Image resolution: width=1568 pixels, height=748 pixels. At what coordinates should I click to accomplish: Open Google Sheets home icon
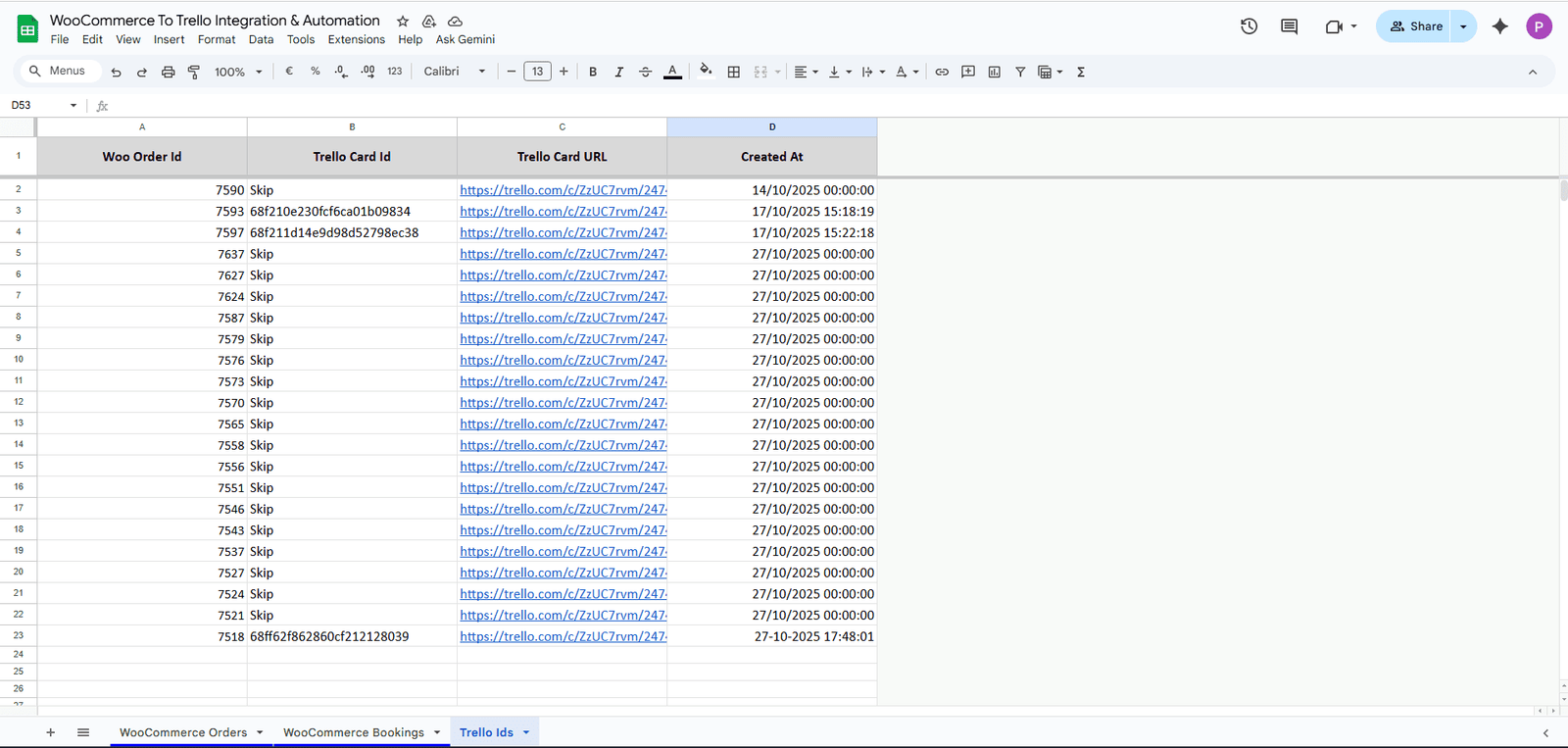pos(27,29)
